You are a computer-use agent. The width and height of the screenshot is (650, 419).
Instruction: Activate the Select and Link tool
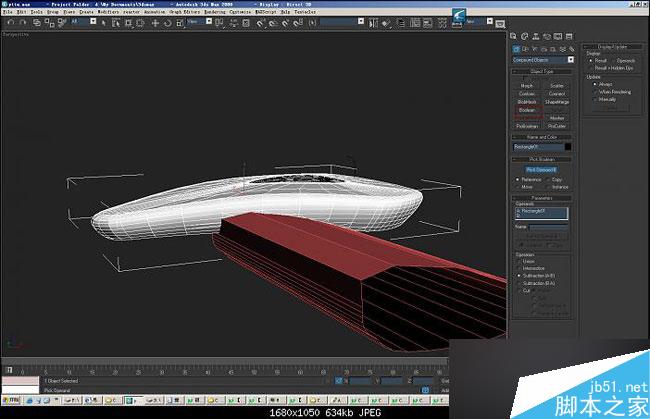click(x=37, y=23)
